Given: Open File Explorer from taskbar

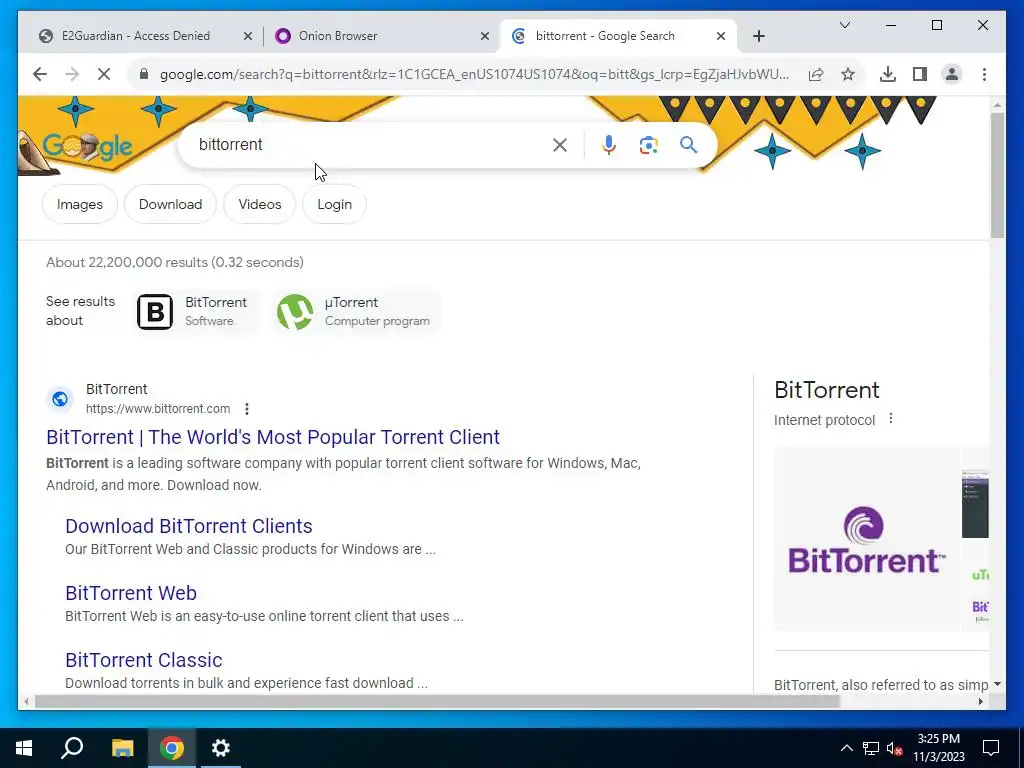Looking at the screenshot, I should (x=122, y=748).
